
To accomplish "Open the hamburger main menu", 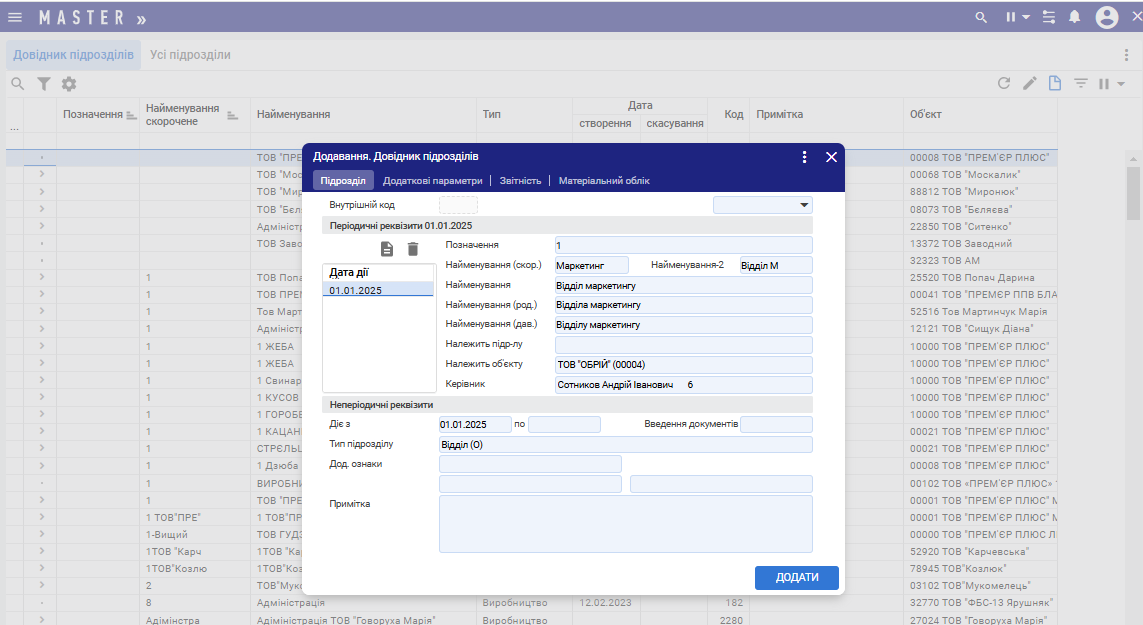I will (x=15, y=17).
